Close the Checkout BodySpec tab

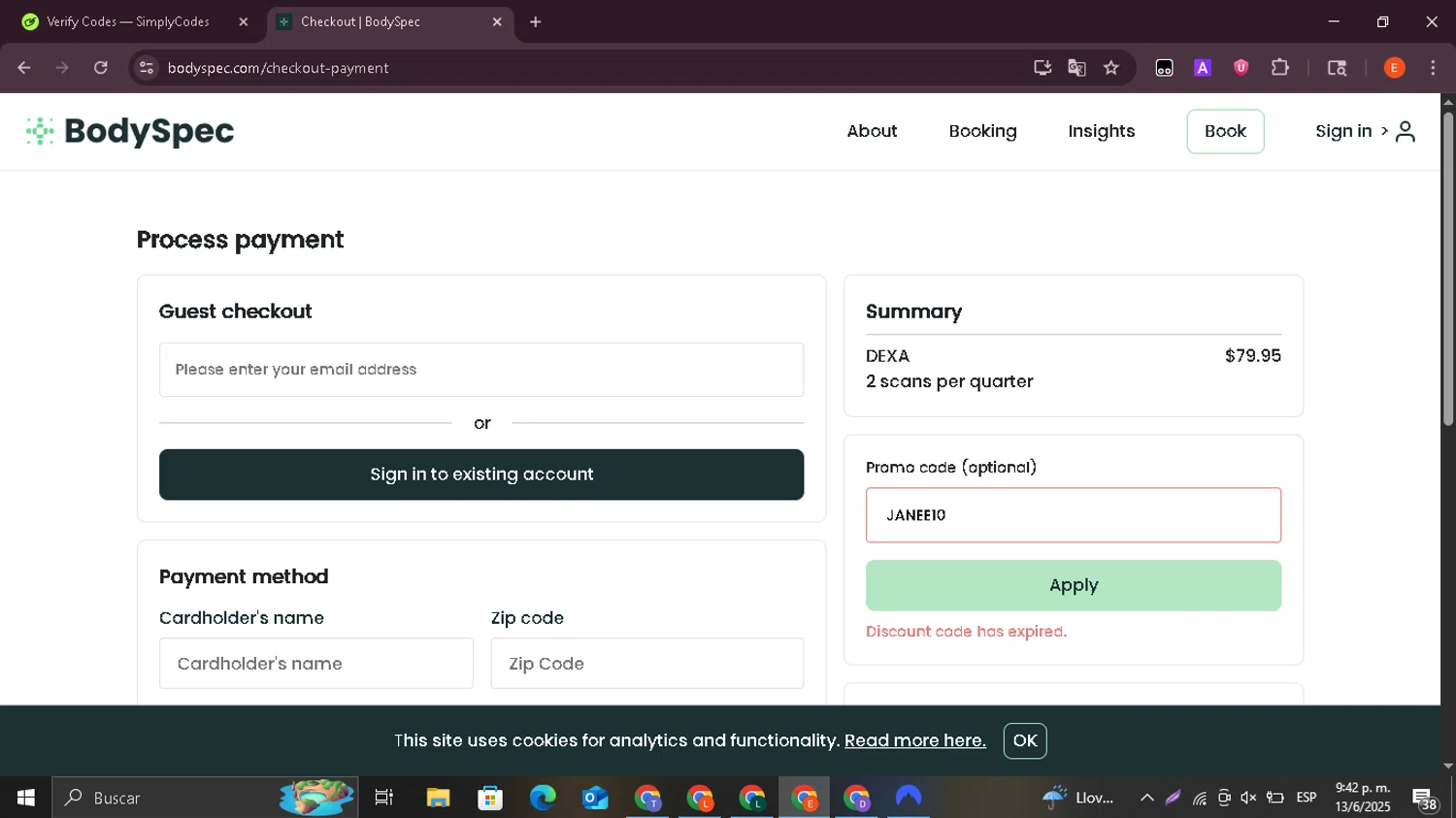[497, 21]
